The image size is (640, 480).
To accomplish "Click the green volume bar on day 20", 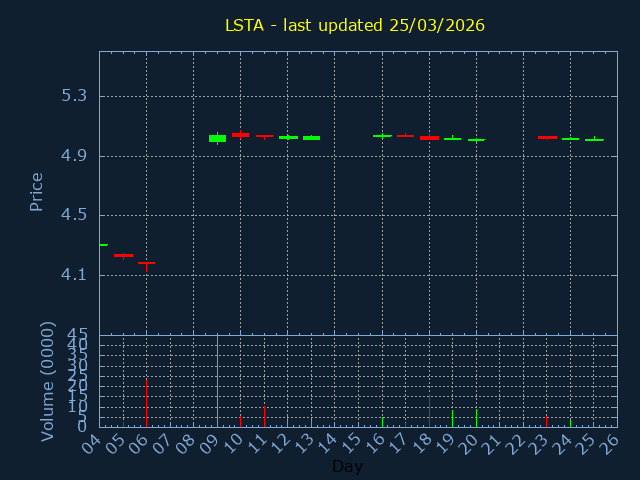I will point(476,418).
